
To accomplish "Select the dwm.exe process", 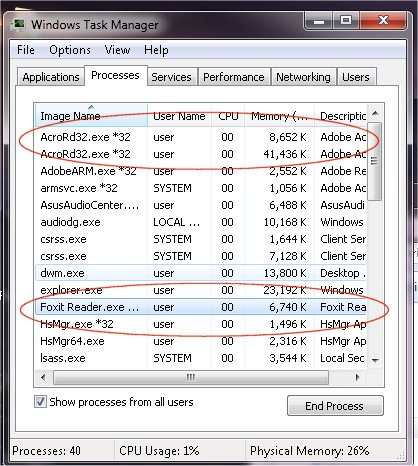I will click(x=201, y=273).
